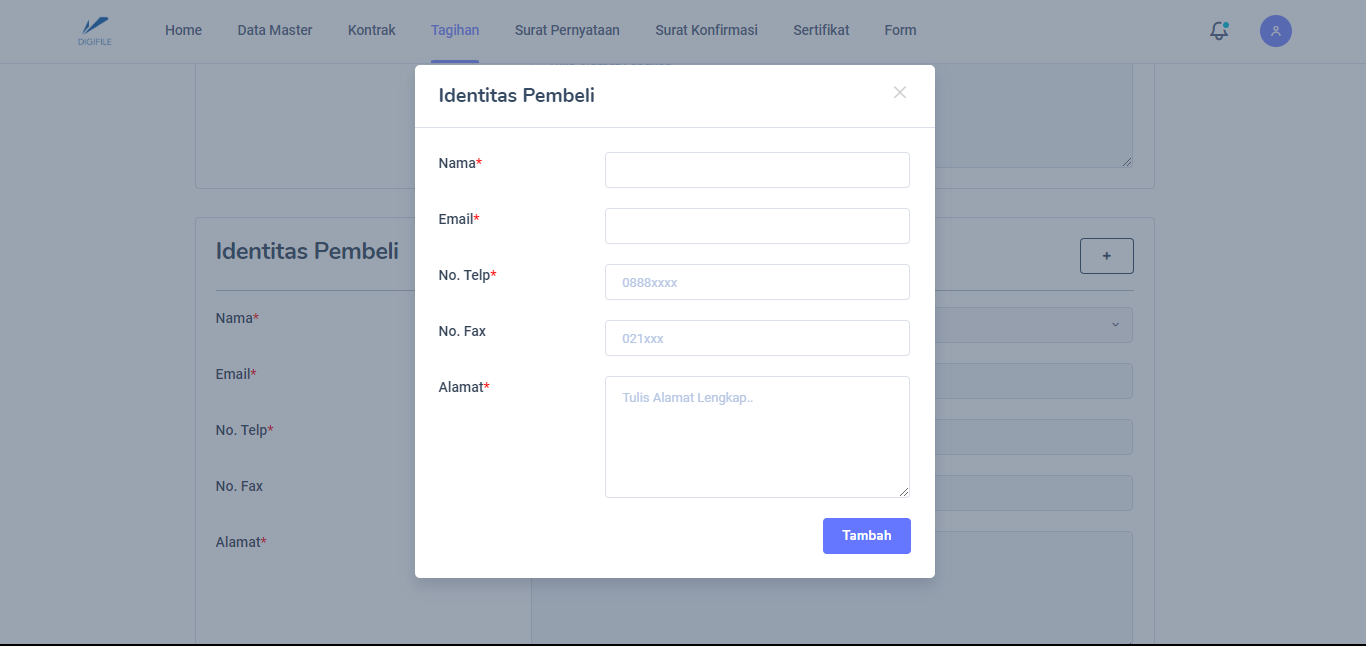Open the Surat Pernyataan menu
Viewport: 1366px width, 646px height.
pos(567,31)
